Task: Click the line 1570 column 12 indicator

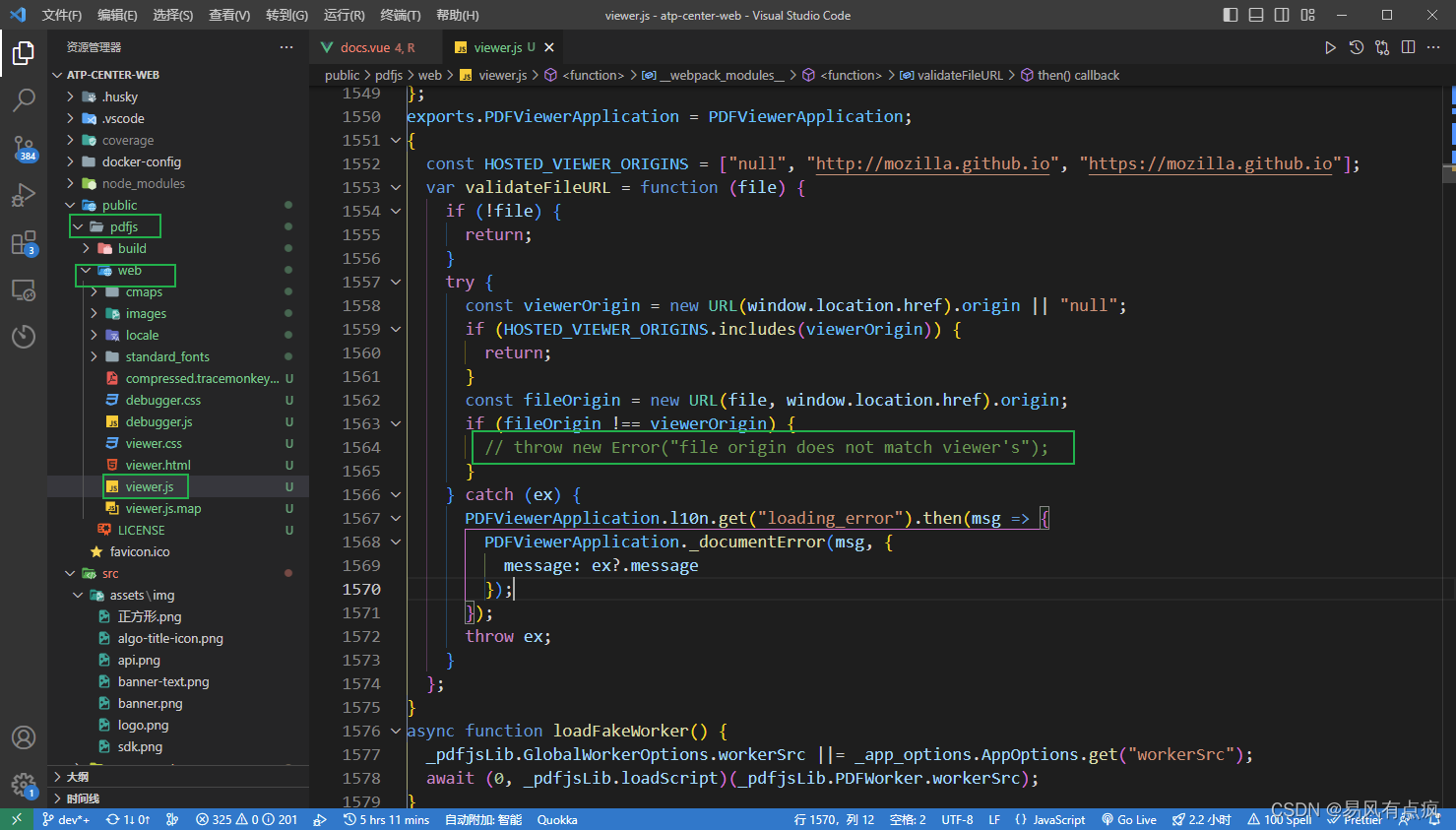Action: 834,819
